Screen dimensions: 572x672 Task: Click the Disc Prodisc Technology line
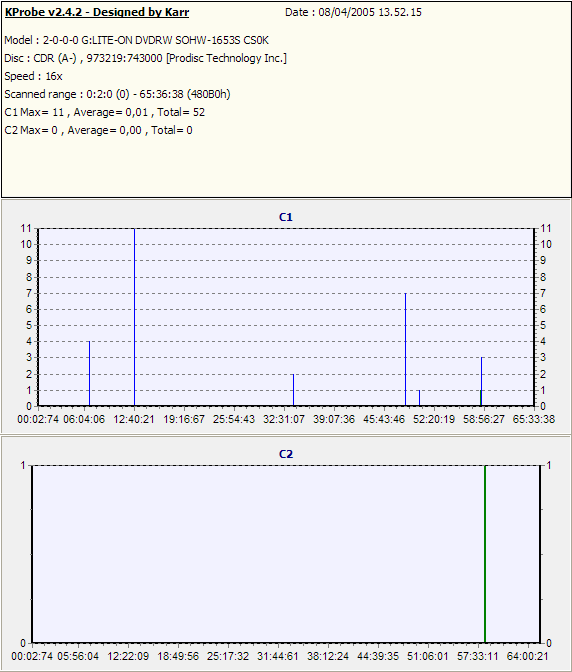146,58
